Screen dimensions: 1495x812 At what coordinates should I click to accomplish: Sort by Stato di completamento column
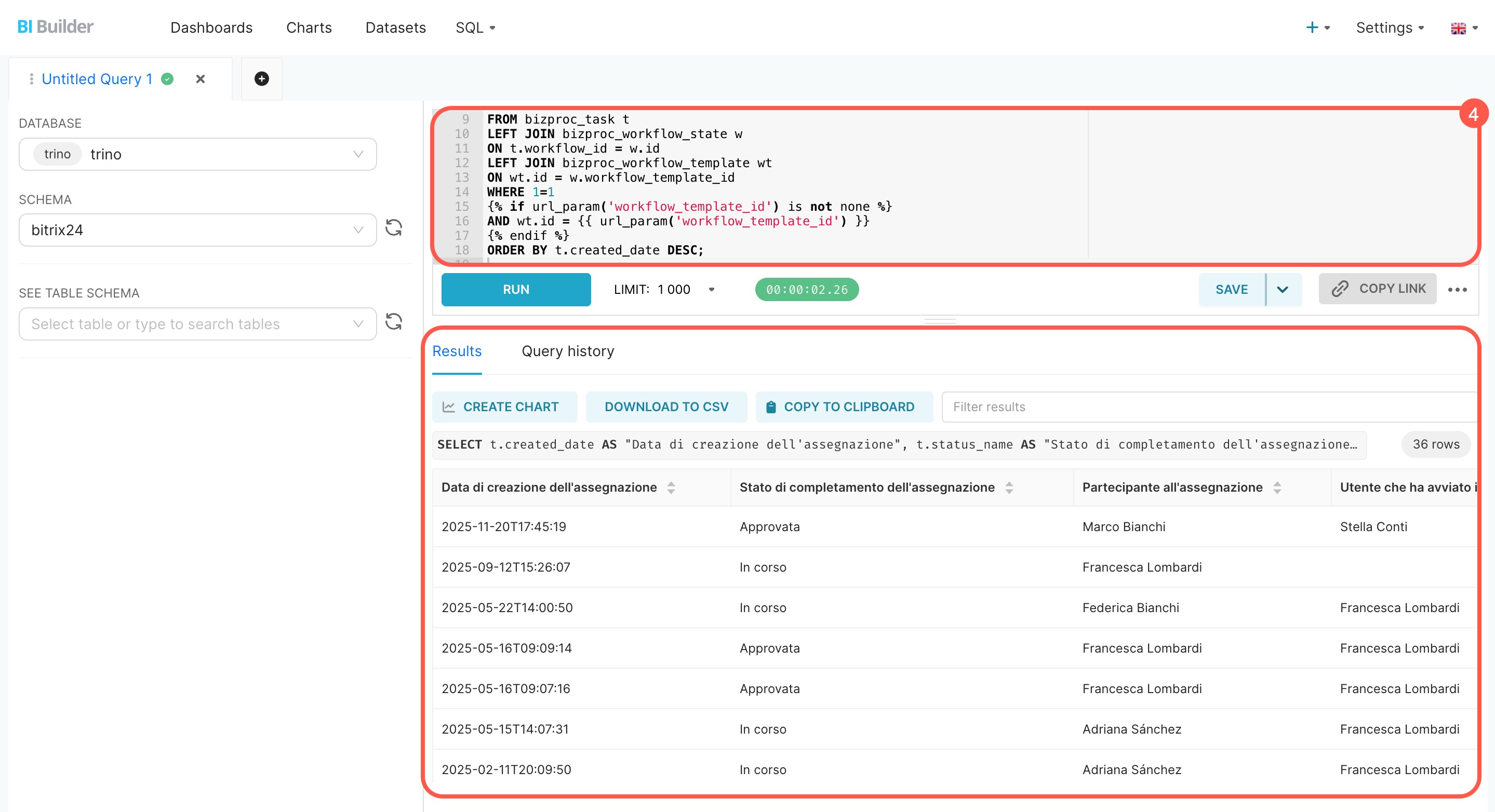point(1009,487)
